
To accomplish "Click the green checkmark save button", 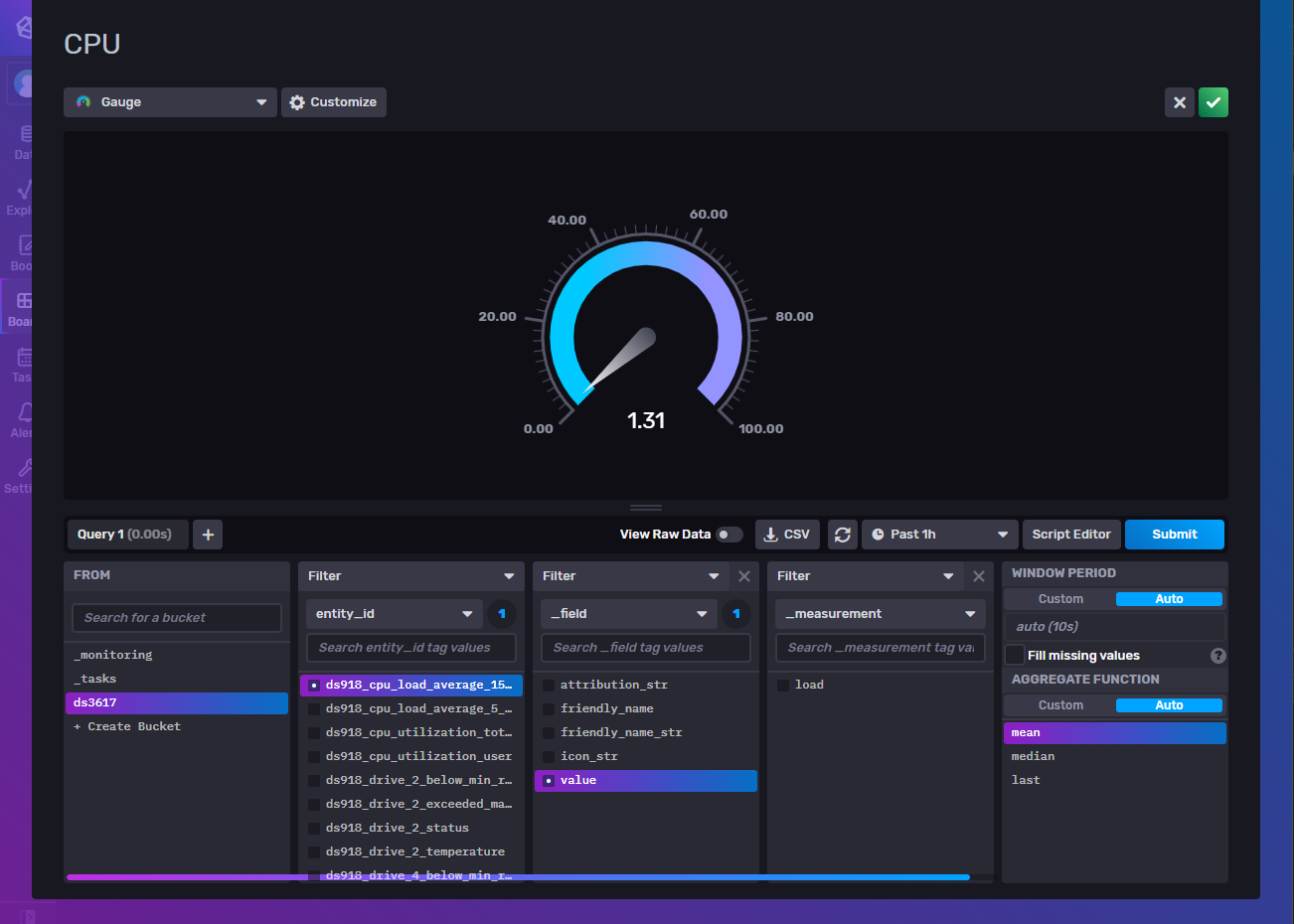I will pyautogui.click(x=1213, y=102).
